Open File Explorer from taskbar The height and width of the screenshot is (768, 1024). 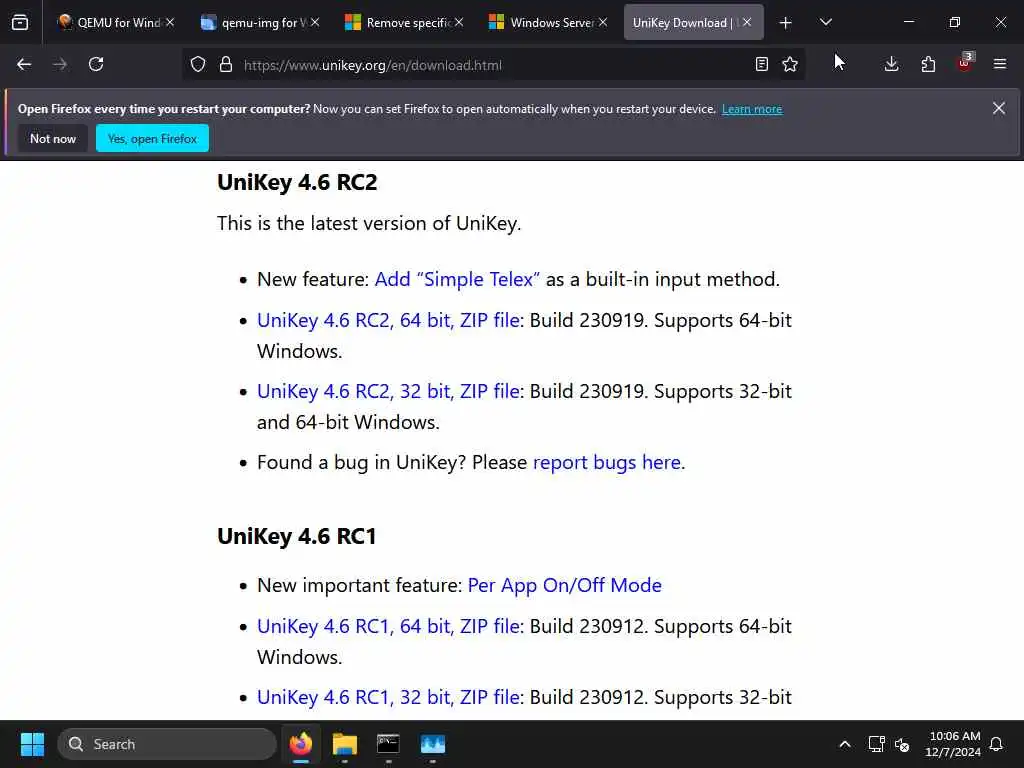coord(345,744)
